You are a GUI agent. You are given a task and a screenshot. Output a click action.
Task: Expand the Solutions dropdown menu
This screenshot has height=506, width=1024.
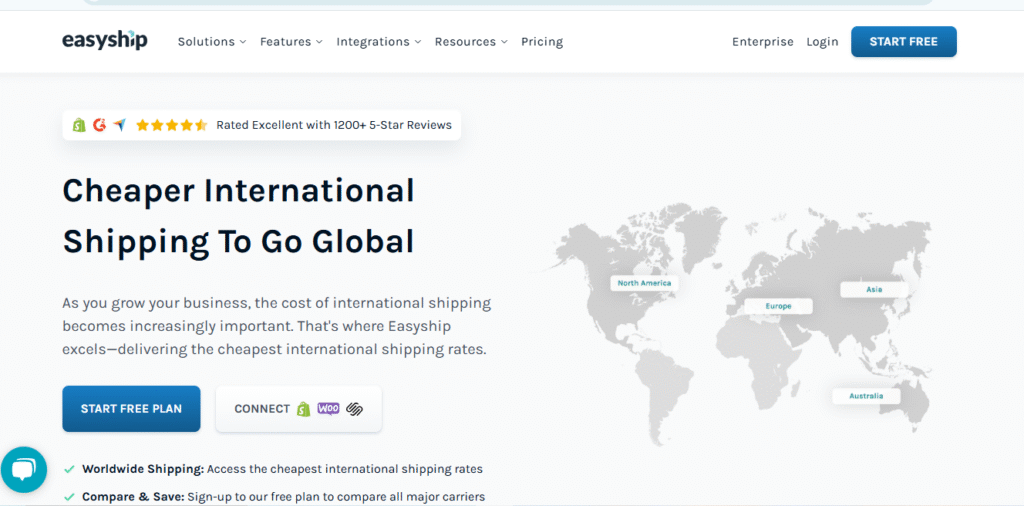click(x=212, y=42)
